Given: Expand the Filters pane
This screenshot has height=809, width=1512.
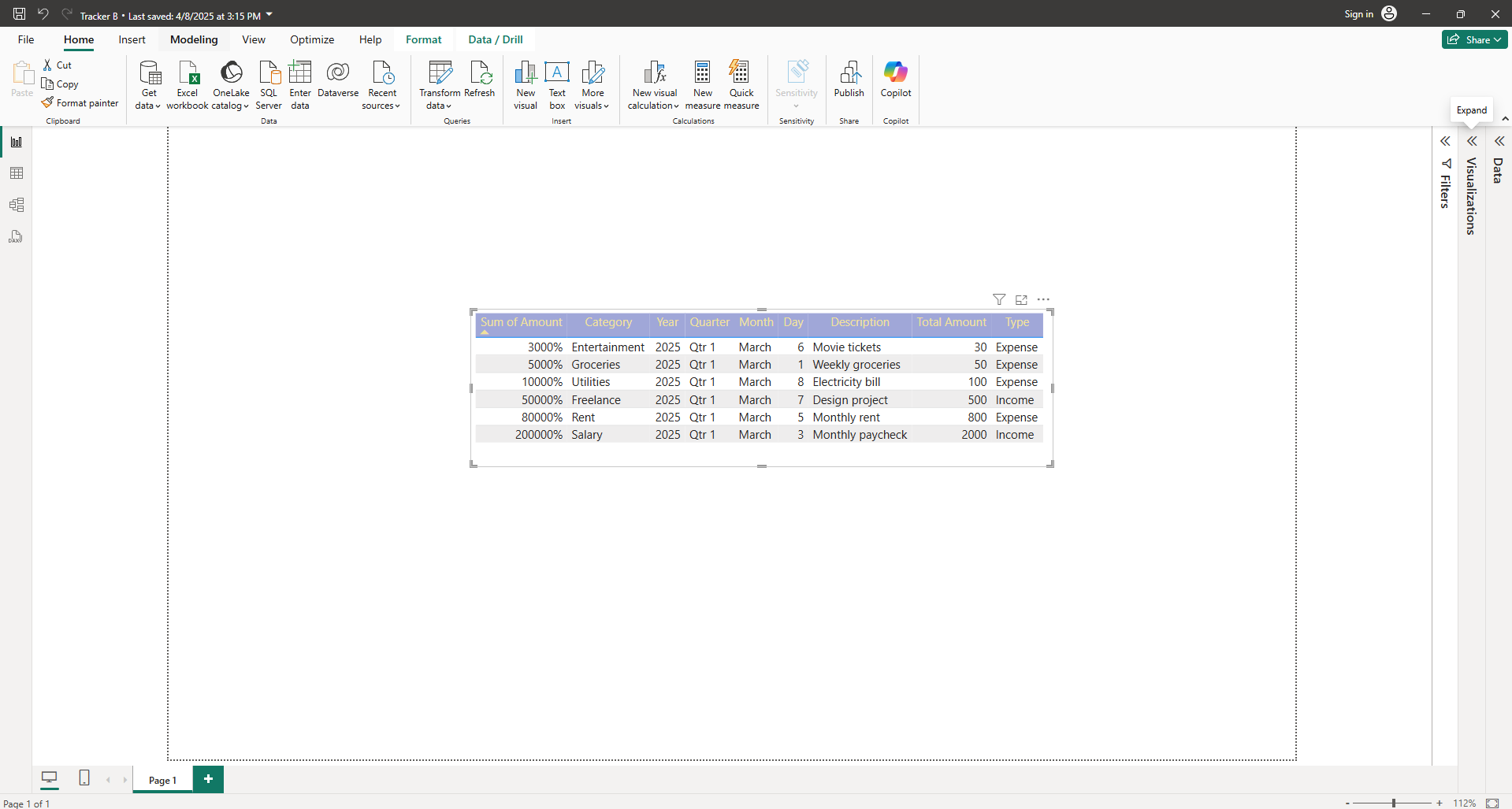Looking at the screenshot, I should (x=1445, y=142).
